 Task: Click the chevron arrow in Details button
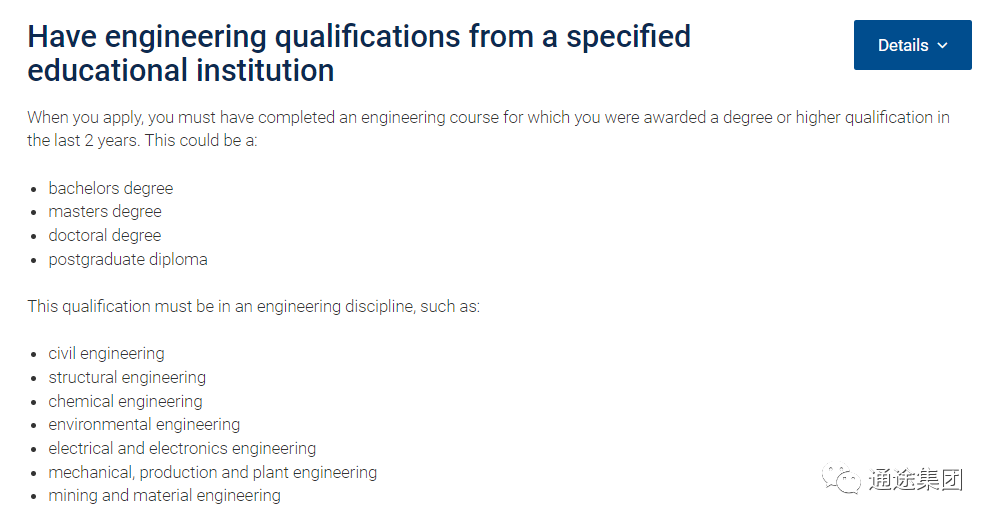(x=943, y=46)
